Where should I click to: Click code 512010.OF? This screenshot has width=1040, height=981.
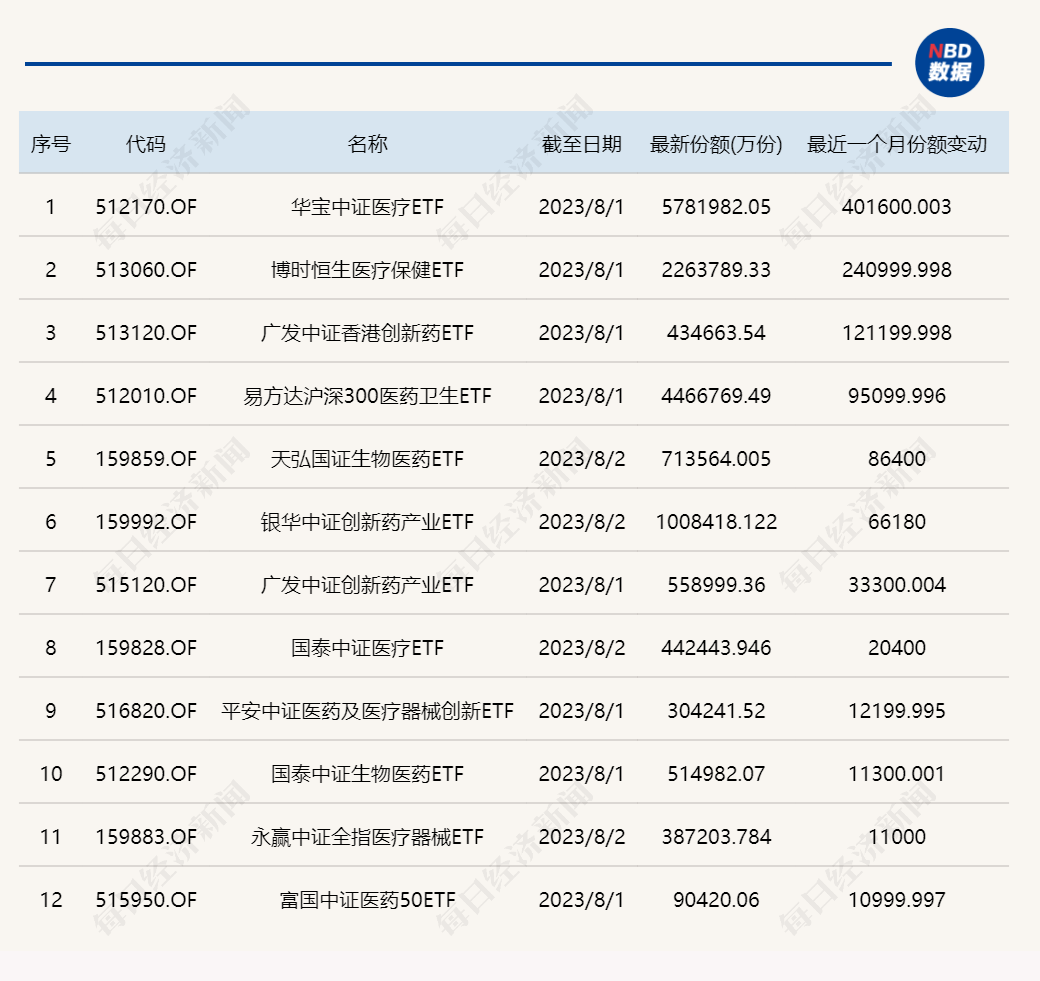[146, 396]
